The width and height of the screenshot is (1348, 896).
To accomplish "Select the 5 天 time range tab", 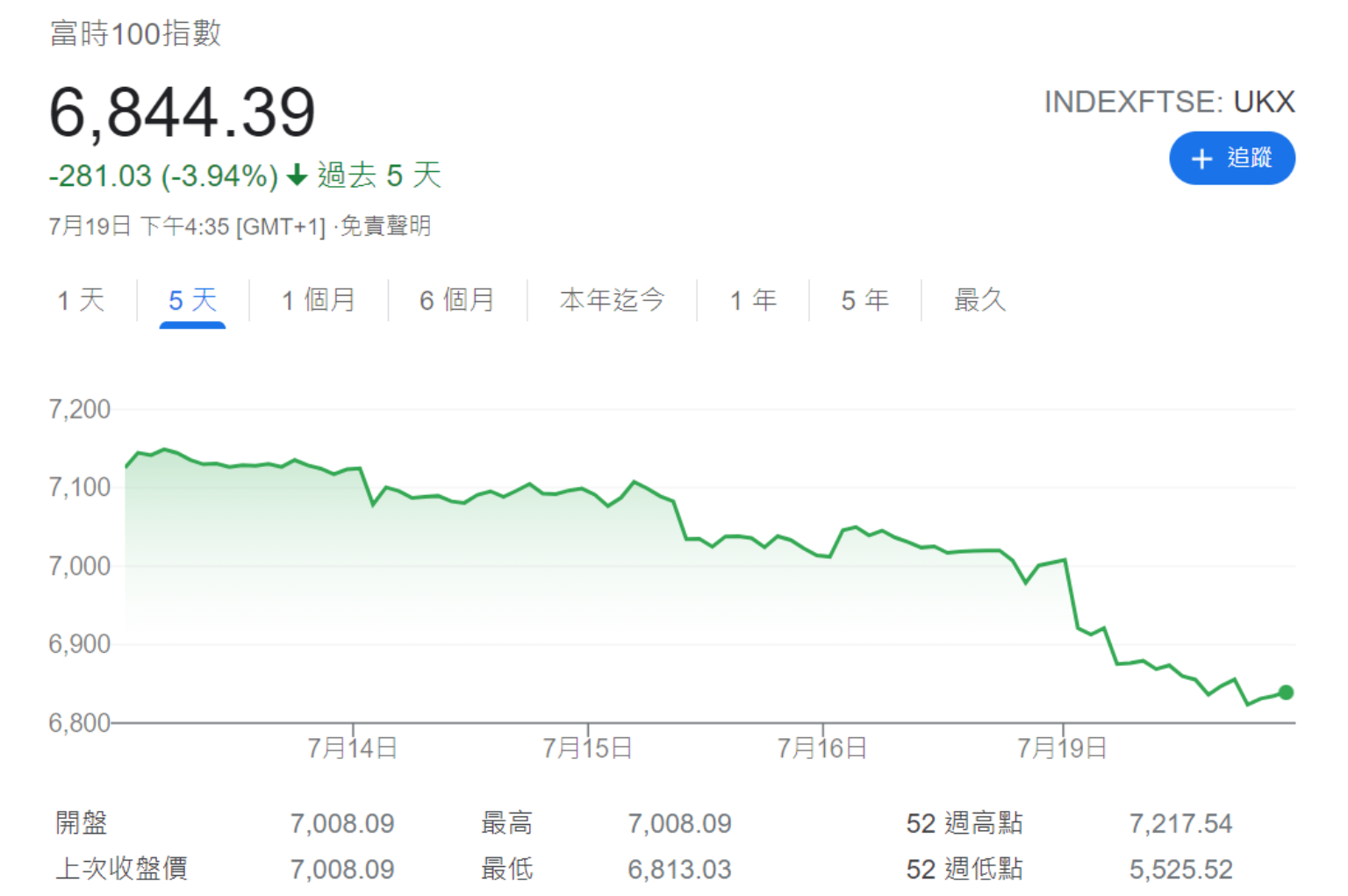I will click(x=192, y=301).
